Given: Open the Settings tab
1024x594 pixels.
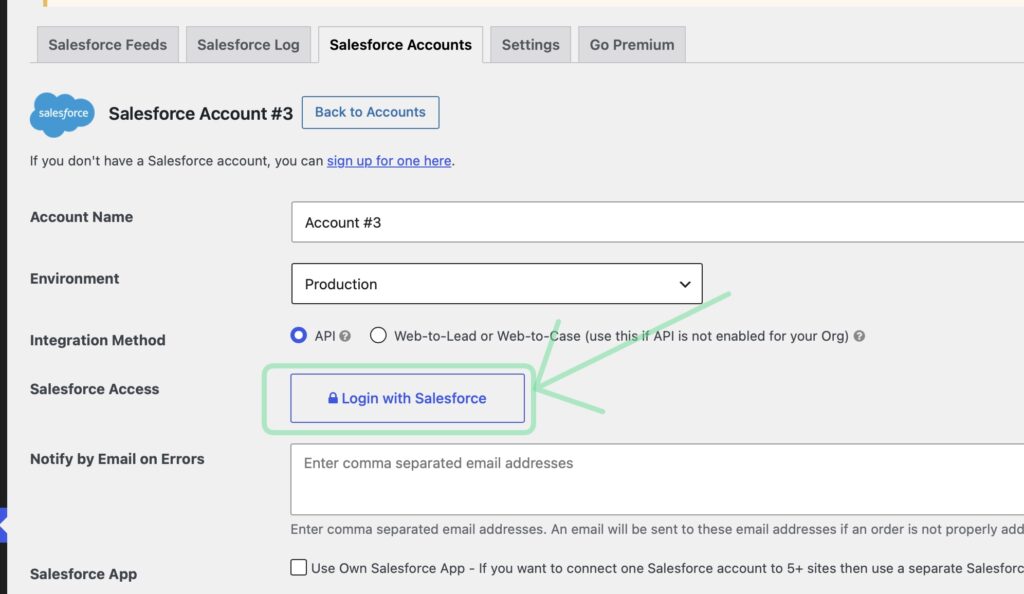Looking at the screenshot, I should 530,44.
